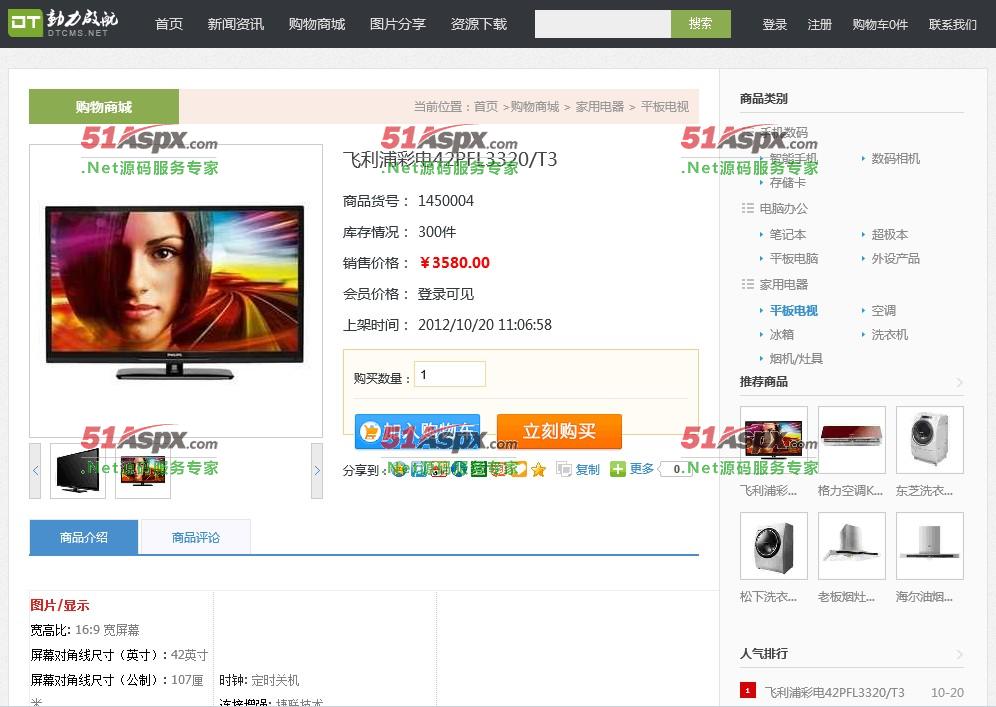The width and height of the screenshot is (996, 707).
Task: Open 外设产品 category in sidebar
Action: [896, 259]
